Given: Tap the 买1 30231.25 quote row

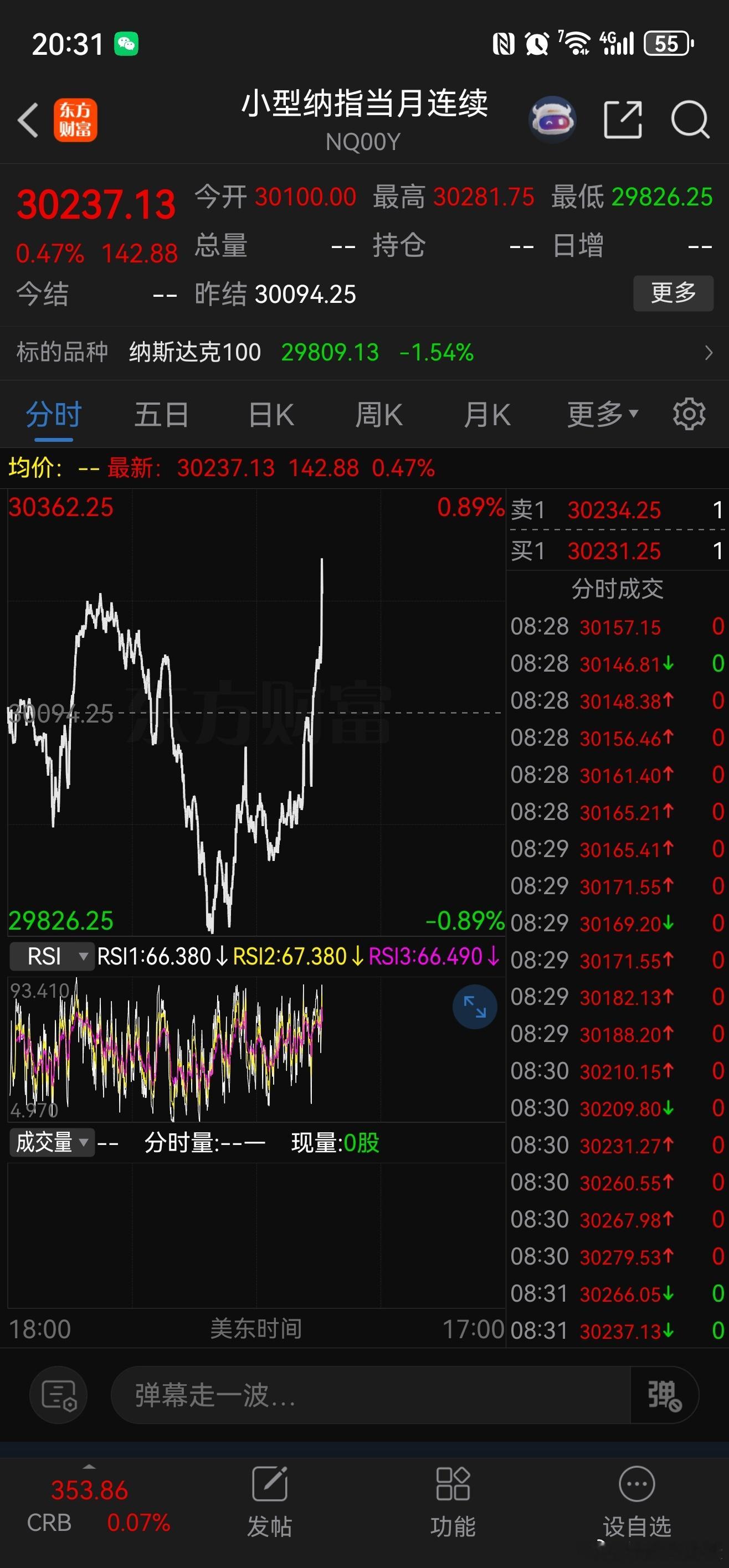Looking at the screenshot, I should [617, 551].
